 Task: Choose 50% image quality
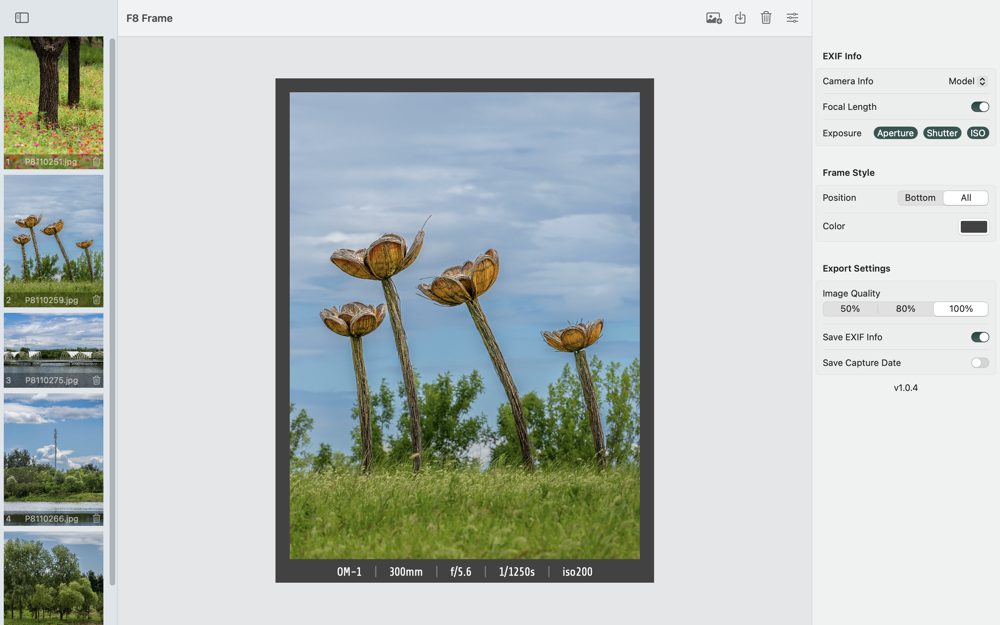click(x=849, y=309)
